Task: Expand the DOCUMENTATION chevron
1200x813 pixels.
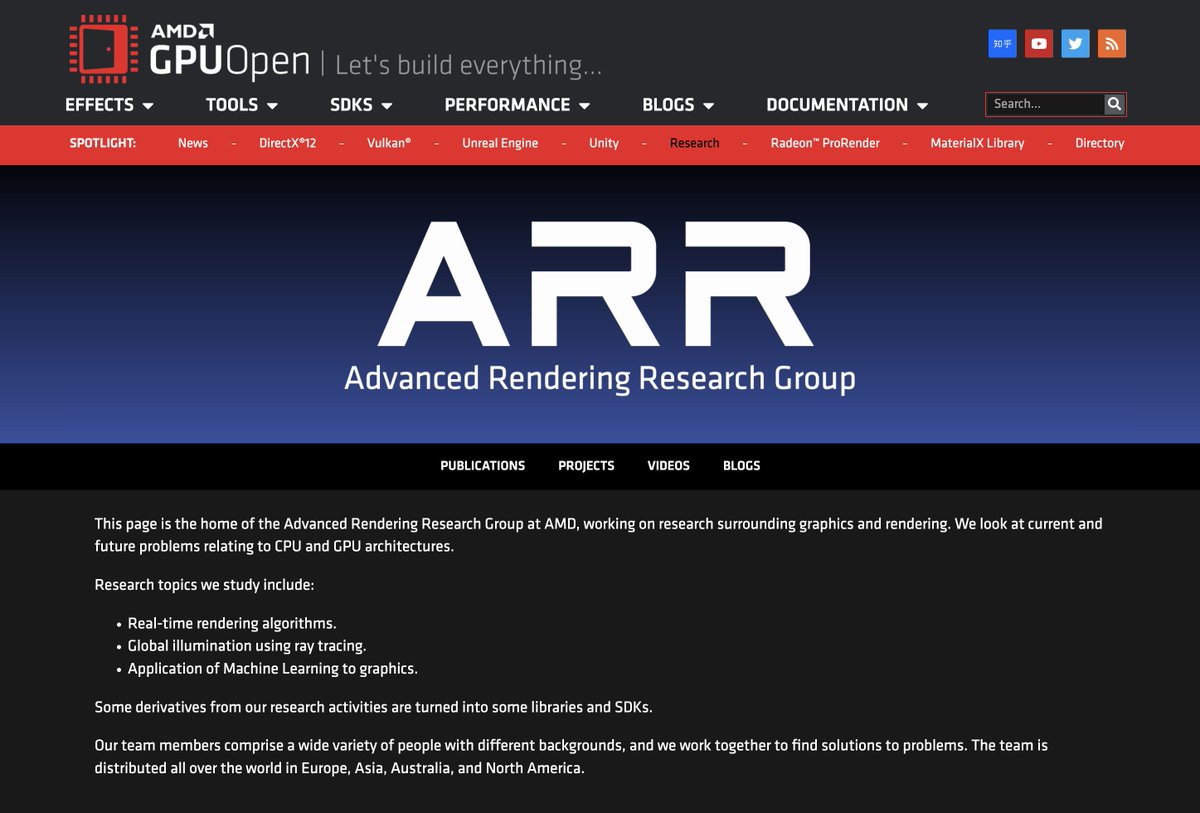Action: pyautogui.click(x=921, y=104)
